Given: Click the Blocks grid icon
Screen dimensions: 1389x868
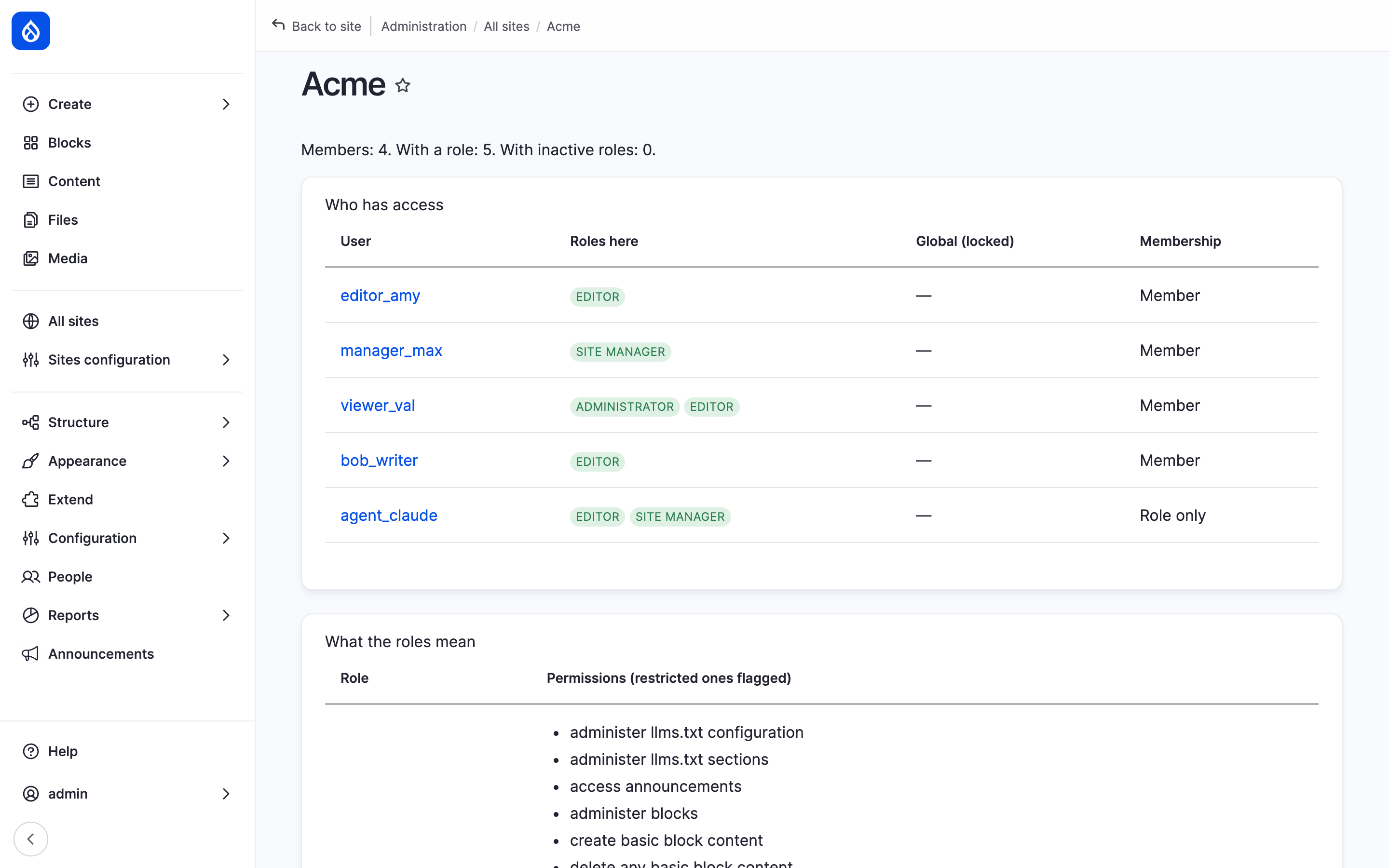Looking at the screenshot, I should click(x=31, y=142).
